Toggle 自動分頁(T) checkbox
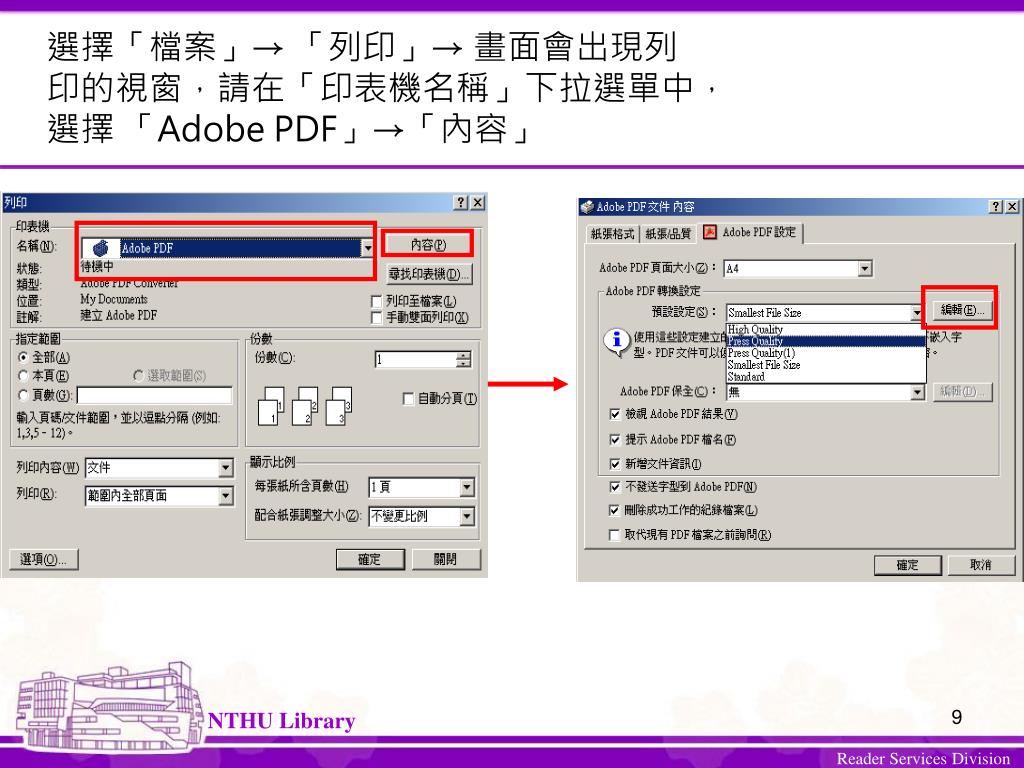 click(408, 398)
